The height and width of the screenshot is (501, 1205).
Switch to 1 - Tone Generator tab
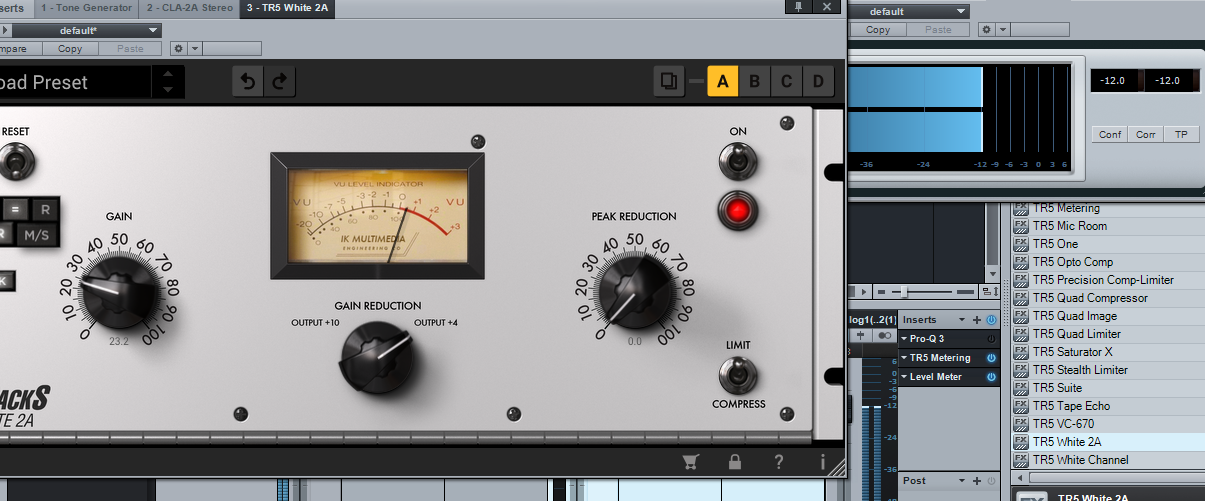point(86,7)
